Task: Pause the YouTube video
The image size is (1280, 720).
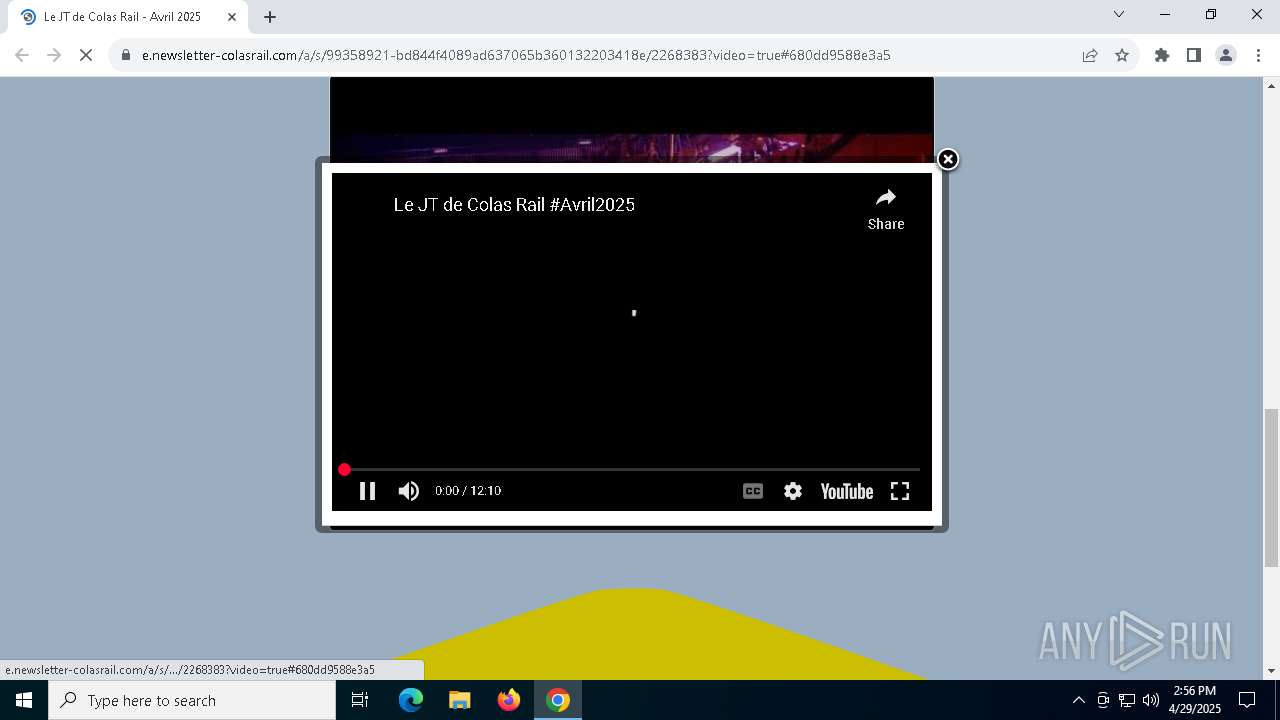Action: coord(367,491)
